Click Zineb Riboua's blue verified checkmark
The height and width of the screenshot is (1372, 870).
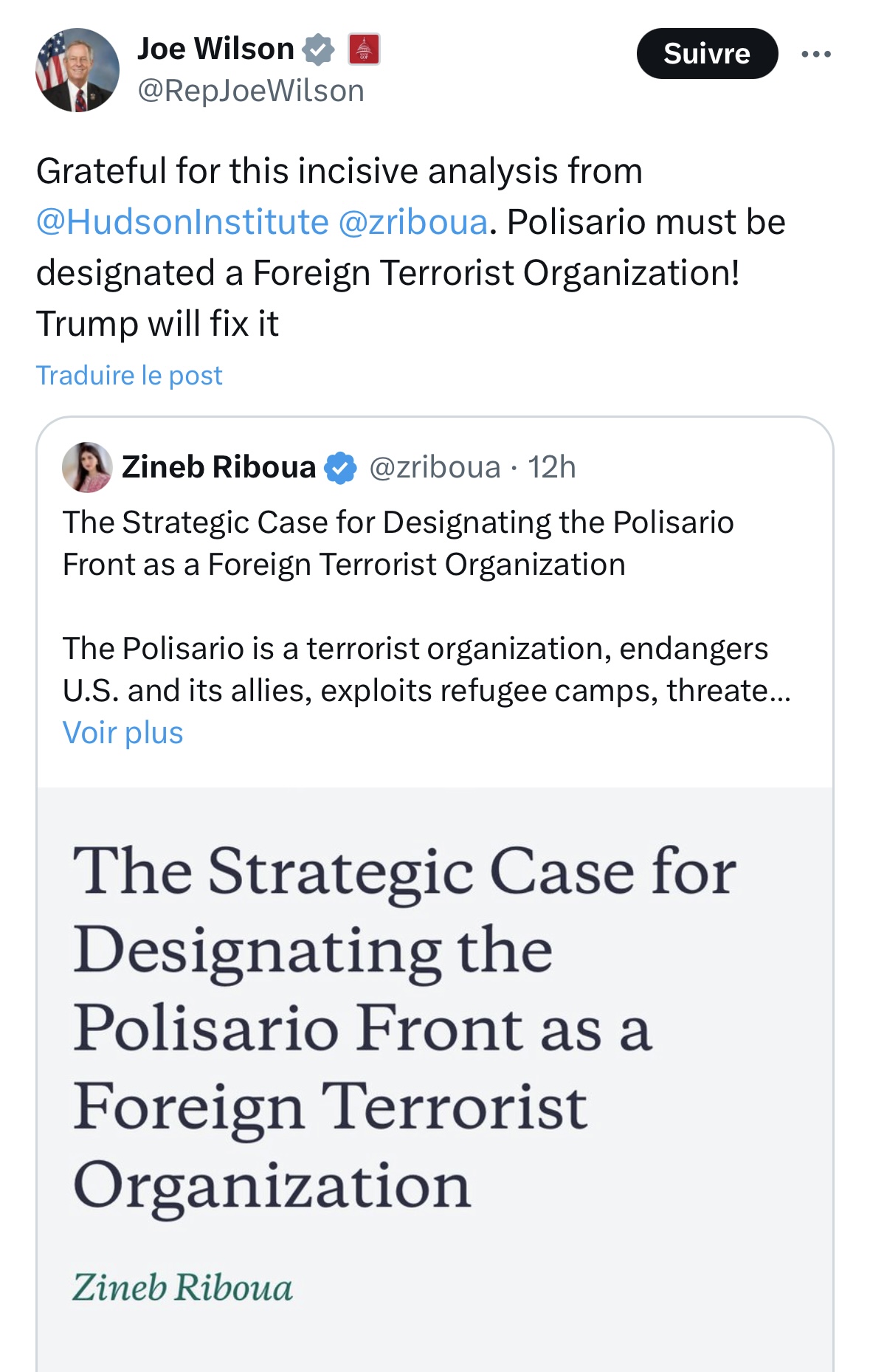[340, 468]
